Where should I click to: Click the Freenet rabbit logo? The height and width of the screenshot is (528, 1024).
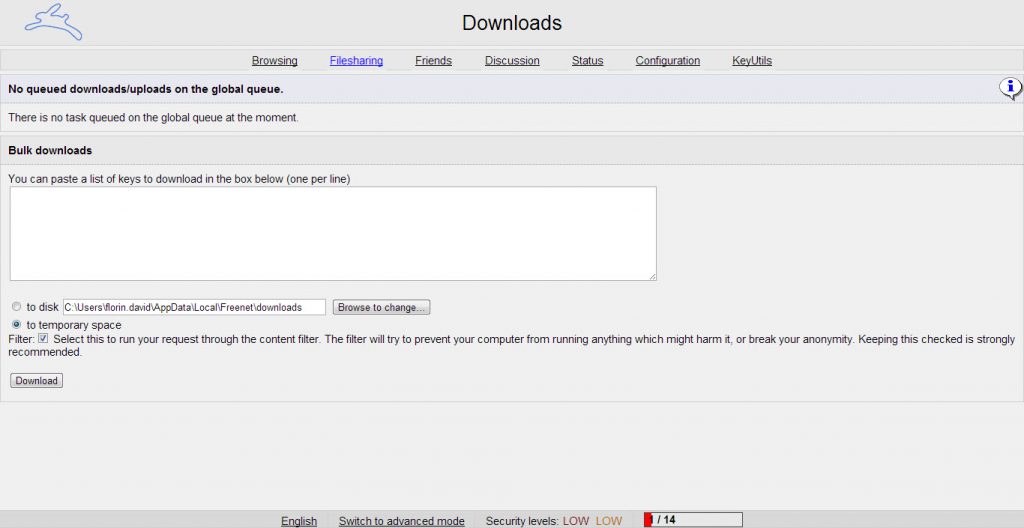coord(54,22)
